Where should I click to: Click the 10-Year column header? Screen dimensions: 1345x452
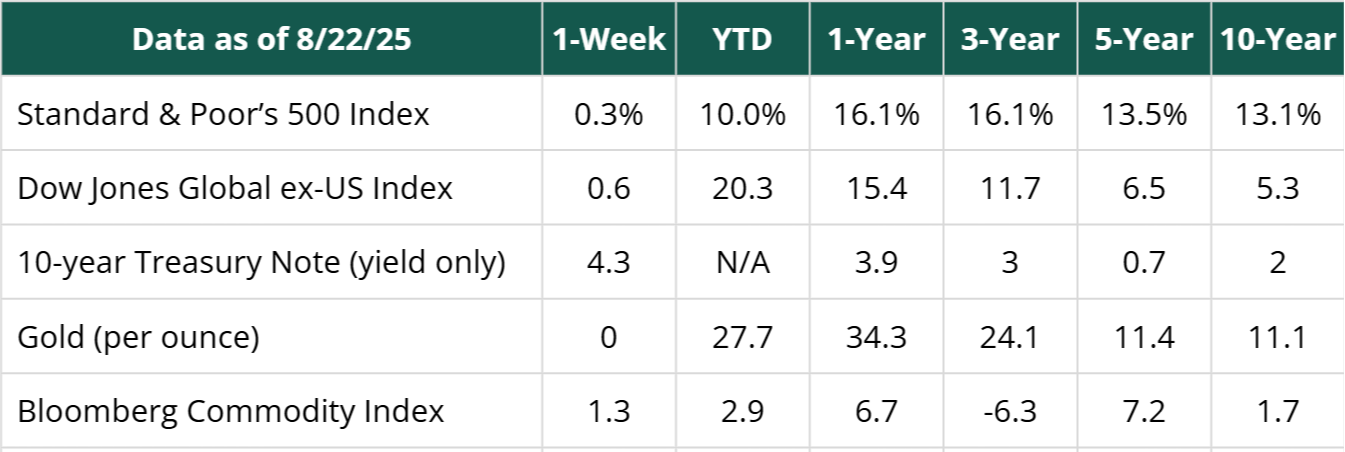pyautogui.click(x=1277, y=39)
